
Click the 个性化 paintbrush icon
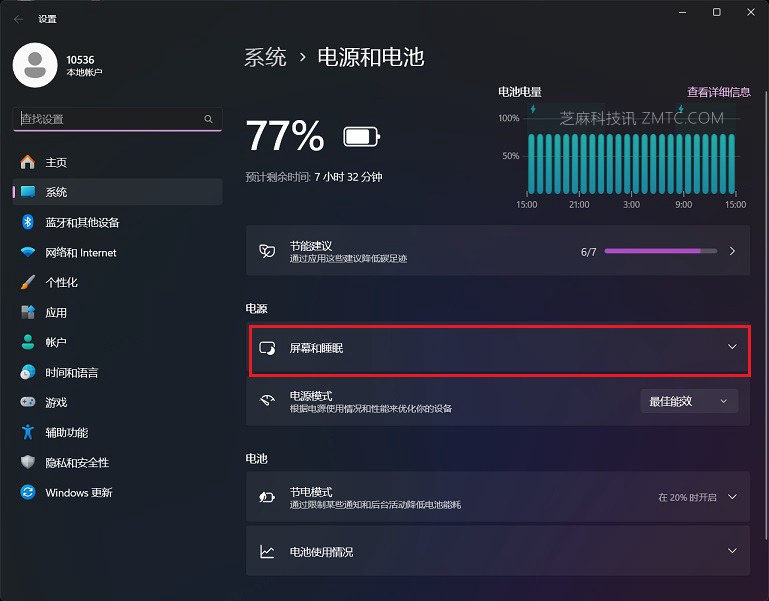(x=28, y=282)
